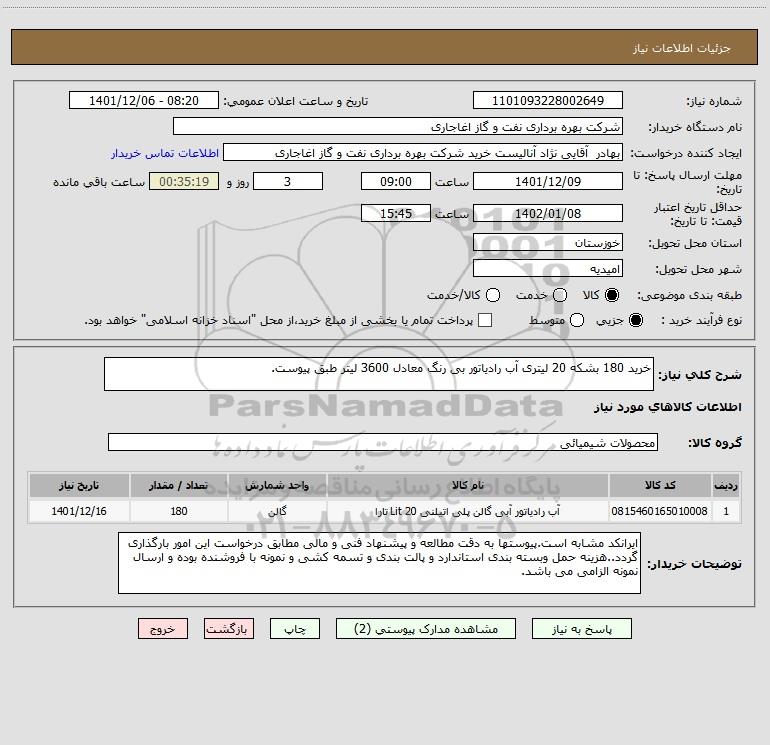Click buyer notes text area
Screen dimensions: 770x745
pyautogui.click(x=380, y=563)
